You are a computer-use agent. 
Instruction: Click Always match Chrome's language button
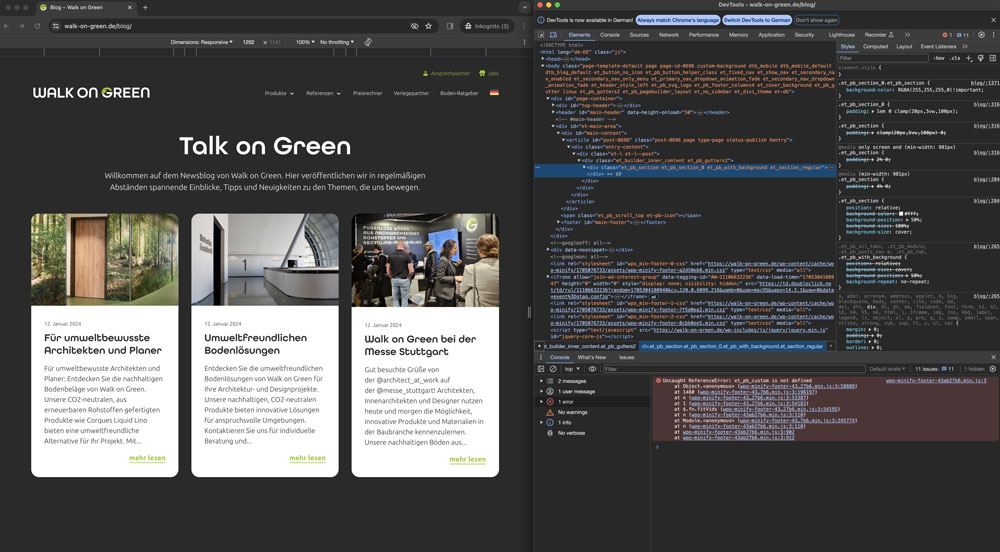click(678, 20)
